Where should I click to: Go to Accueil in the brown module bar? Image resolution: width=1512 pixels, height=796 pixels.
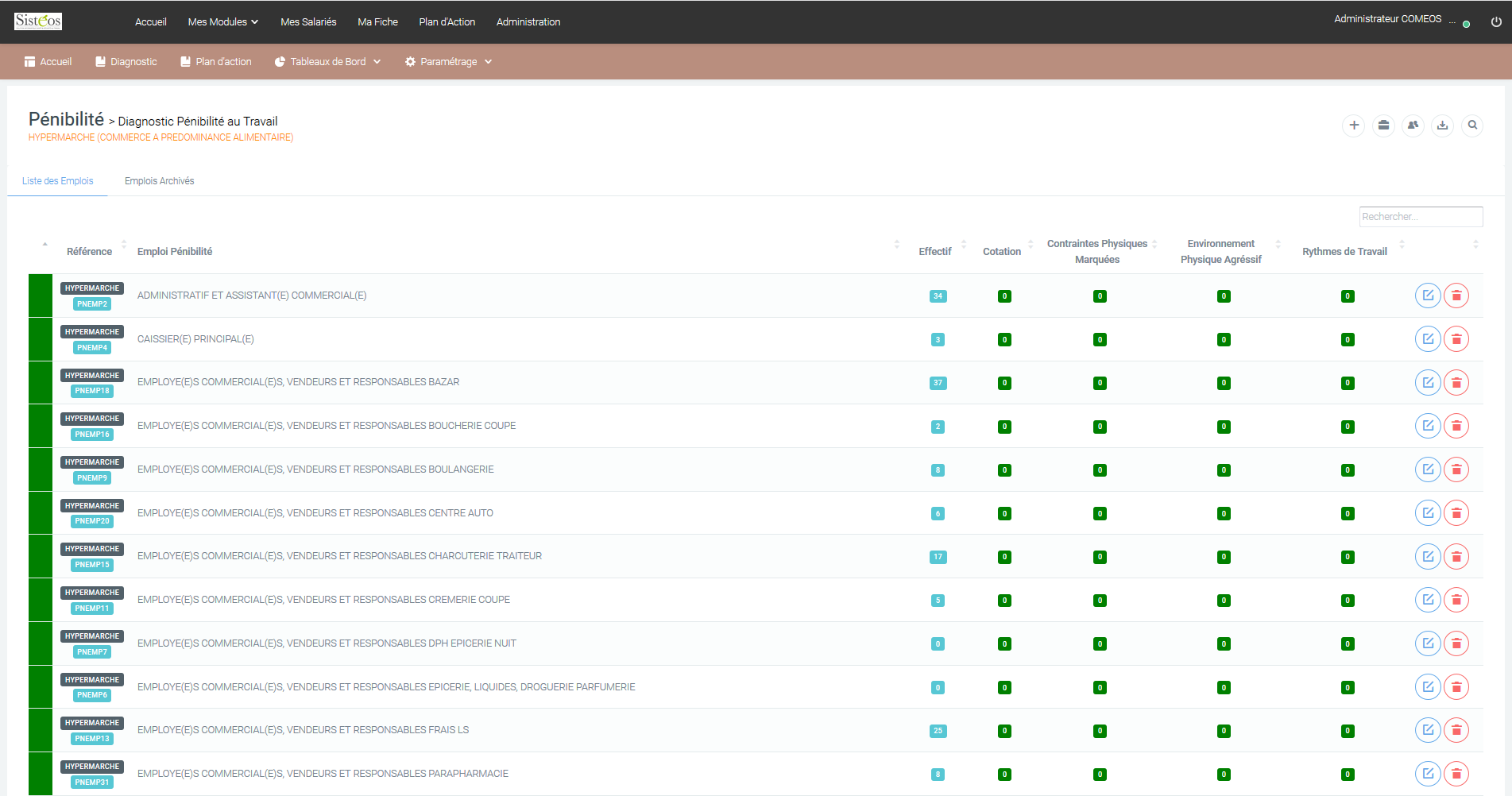[48, 62]
